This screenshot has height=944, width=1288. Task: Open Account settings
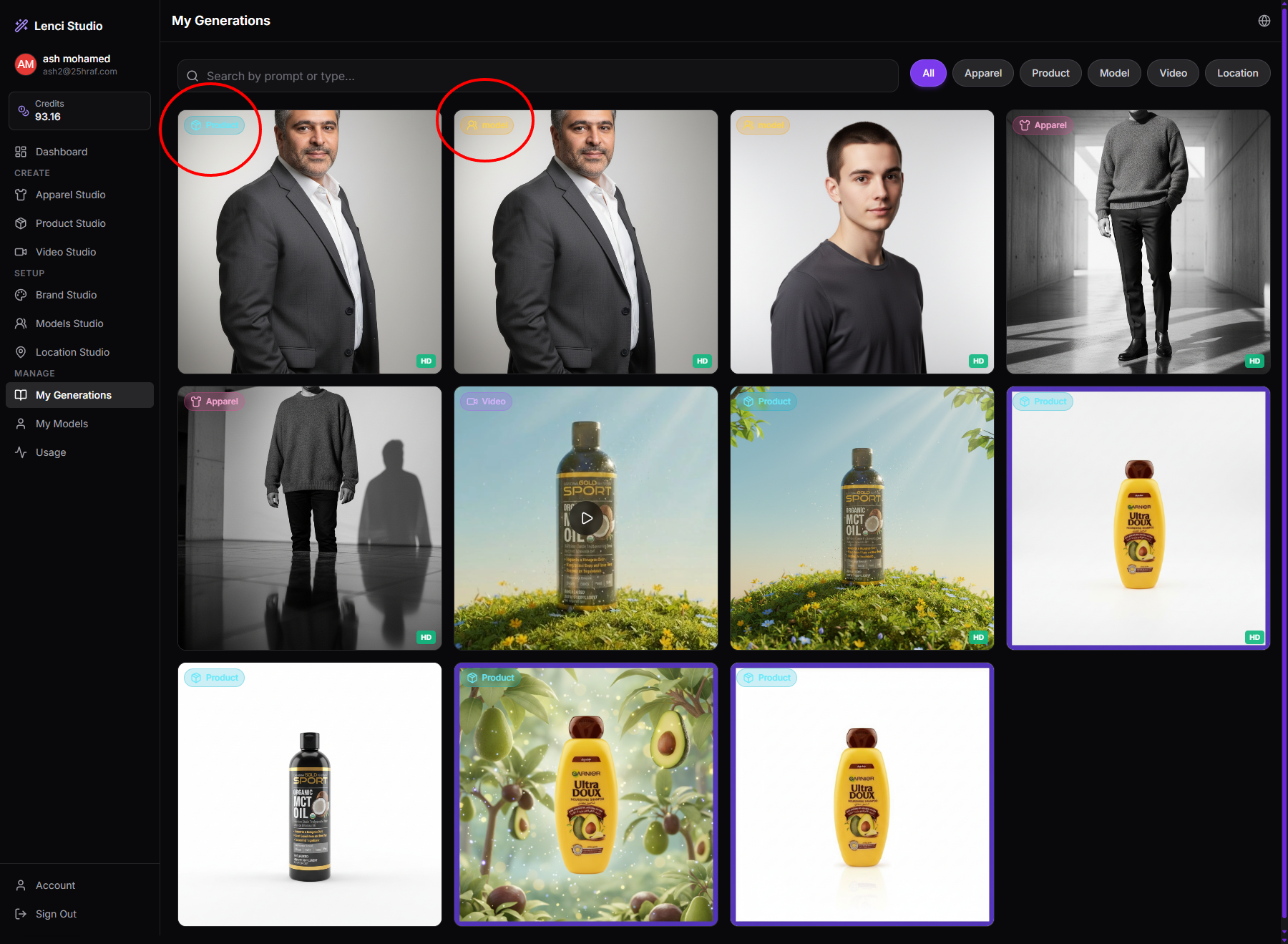tap(55, 885)
